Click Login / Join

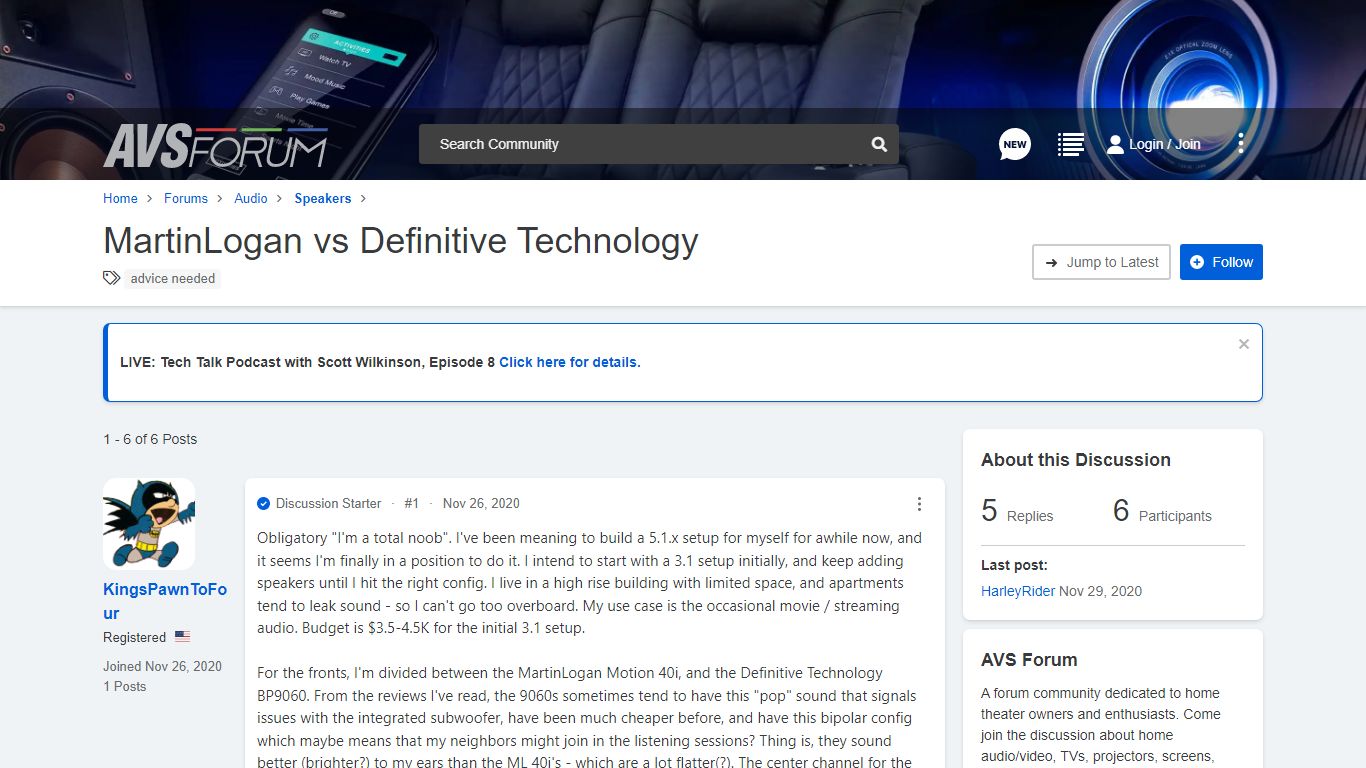click(x=1164, y=144)
